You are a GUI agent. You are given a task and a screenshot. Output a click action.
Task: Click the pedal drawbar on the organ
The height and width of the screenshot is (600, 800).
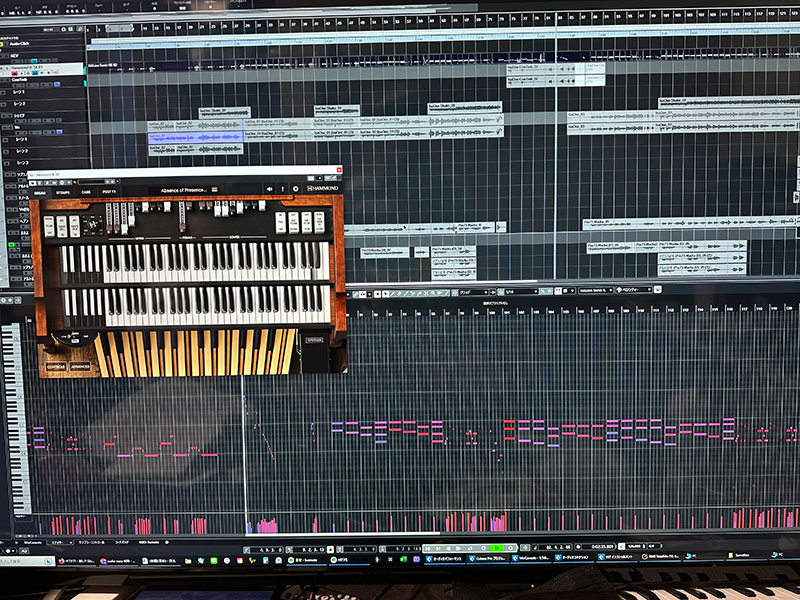(x=182, y=217)
